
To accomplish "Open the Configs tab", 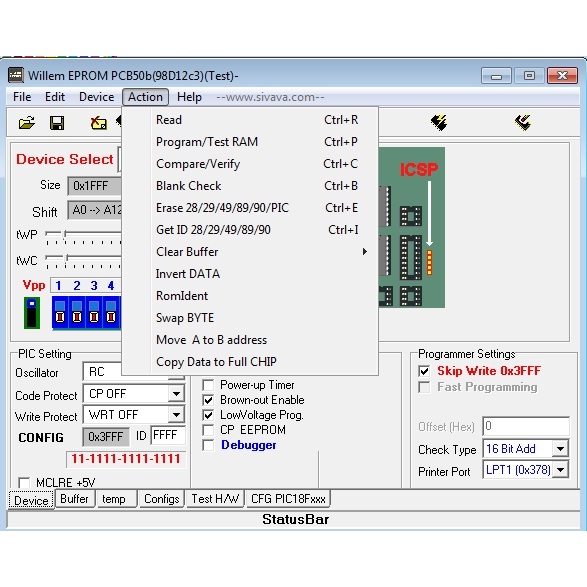I will (161, 499).
